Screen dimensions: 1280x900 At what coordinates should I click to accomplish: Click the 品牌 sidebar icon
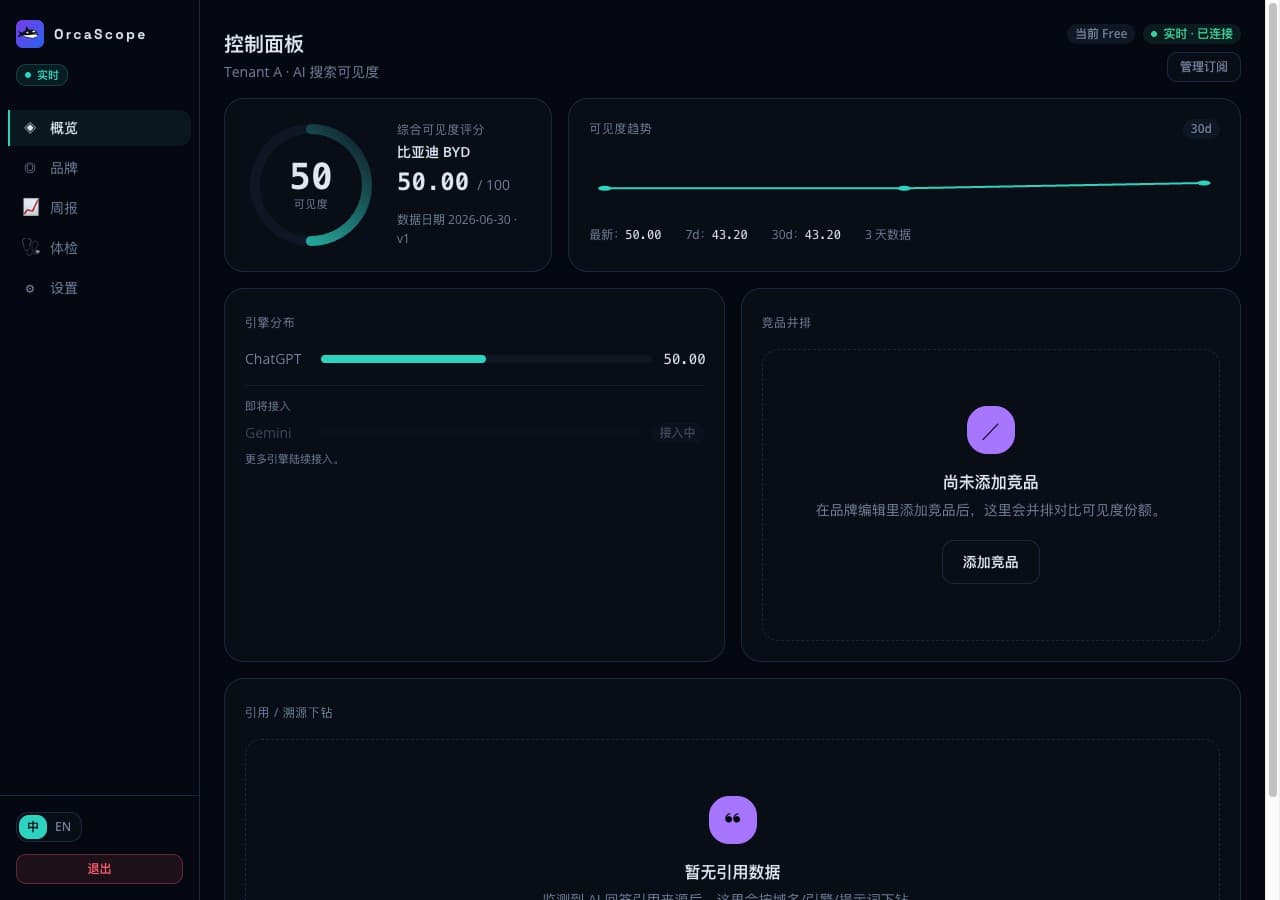(x=30, y=168)
